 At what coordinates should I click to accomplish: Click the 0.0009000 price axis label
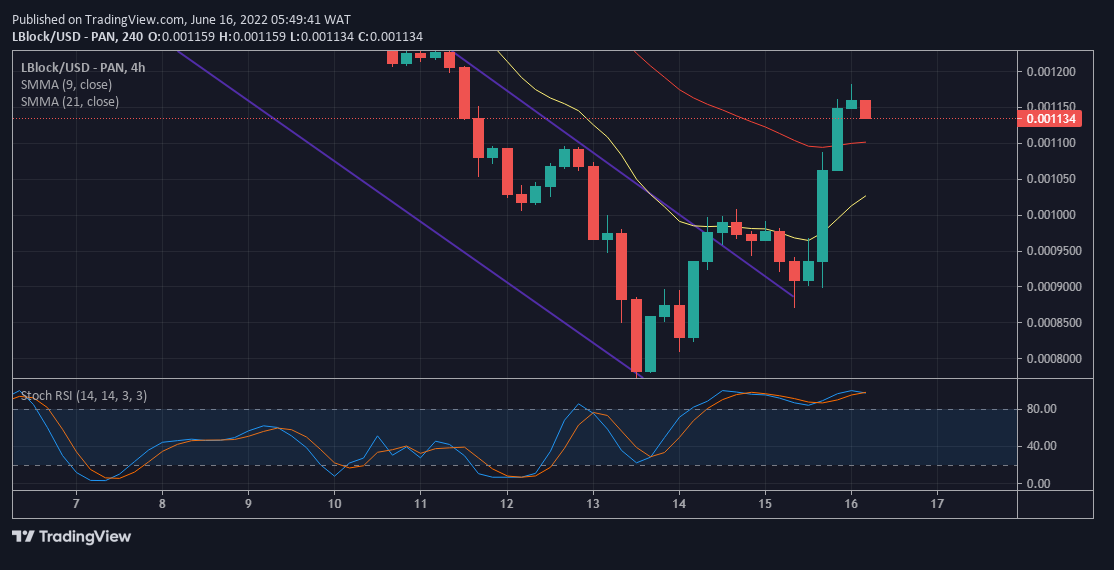coord(1053,286)
